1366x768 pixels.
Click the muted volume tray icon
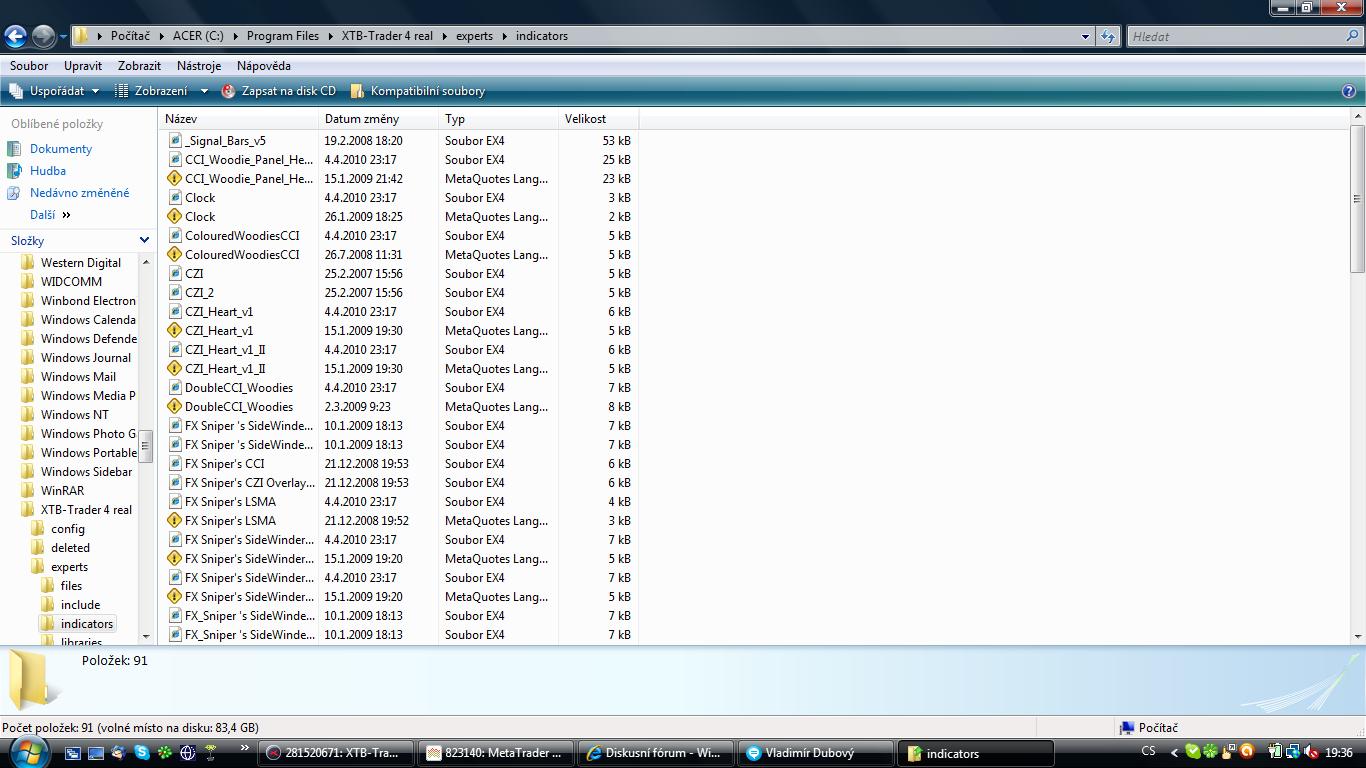click(1310, 753)
